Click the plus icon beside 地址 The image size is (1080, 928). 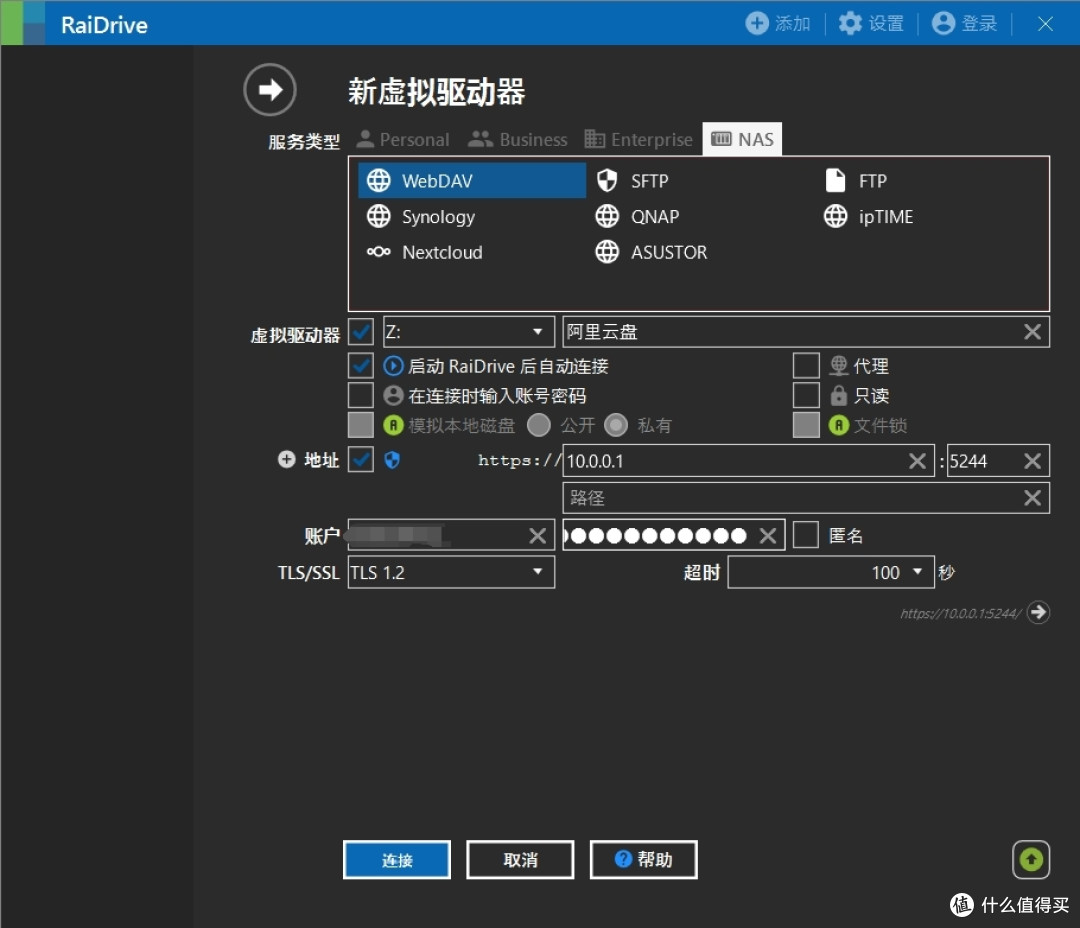click(287, 460)
